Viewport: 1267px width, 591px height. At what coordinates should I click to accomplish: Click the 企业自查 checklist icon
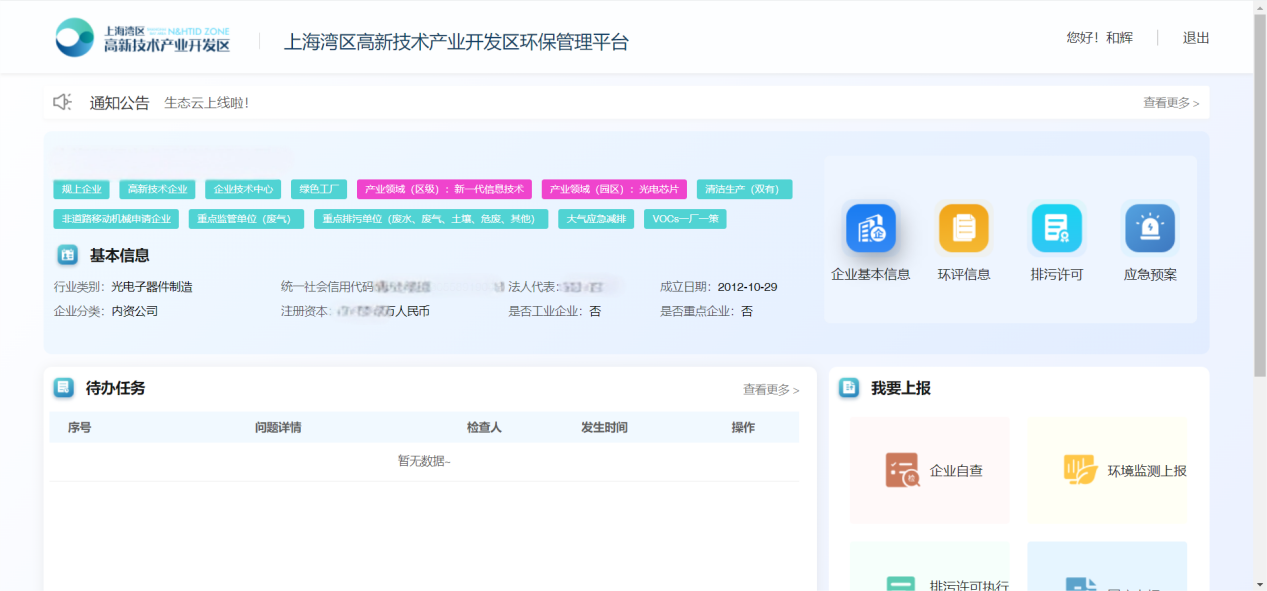(x=902, y=470)
